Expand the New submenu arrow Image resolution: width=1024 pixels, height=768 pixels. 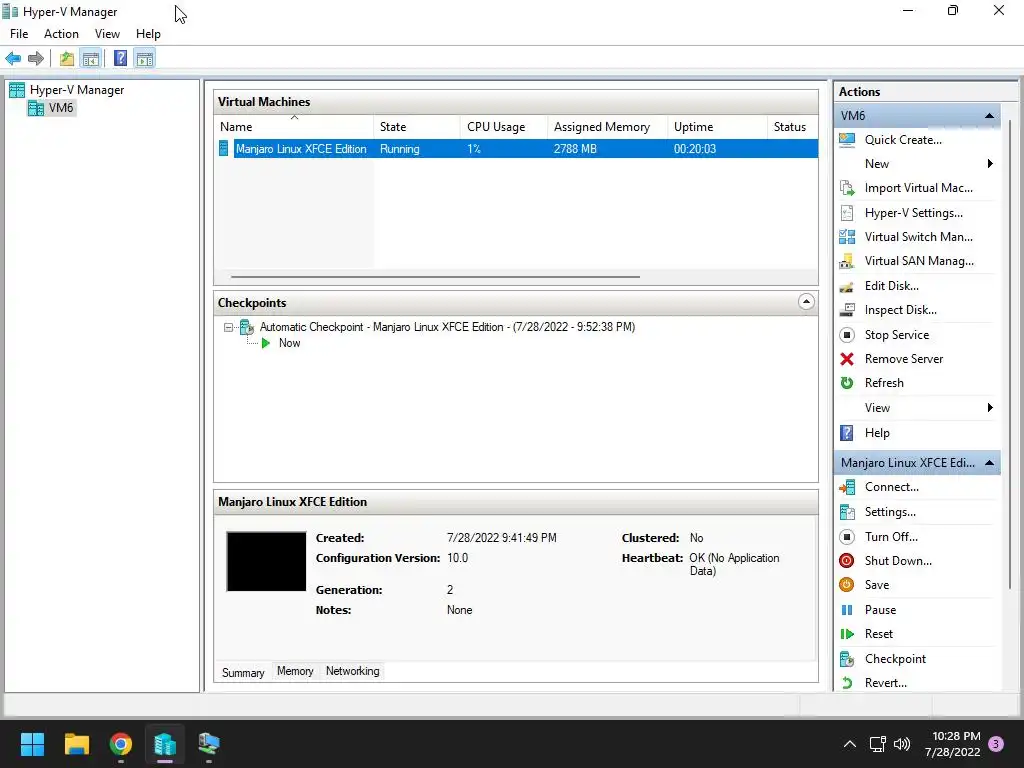pyautogui.click(x=990, y=164)
